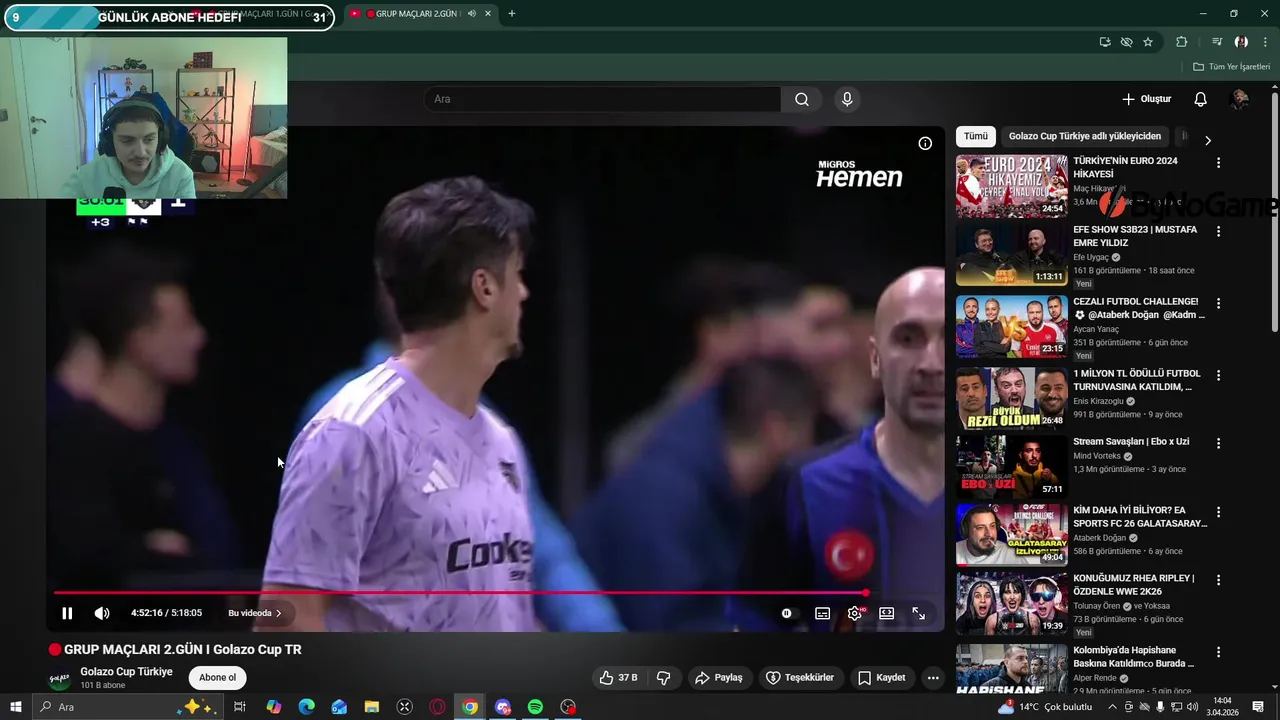
Task: Open options for '1 MİLYON TL ÖDÜLLÜ' video
Action: point(1218,375)
